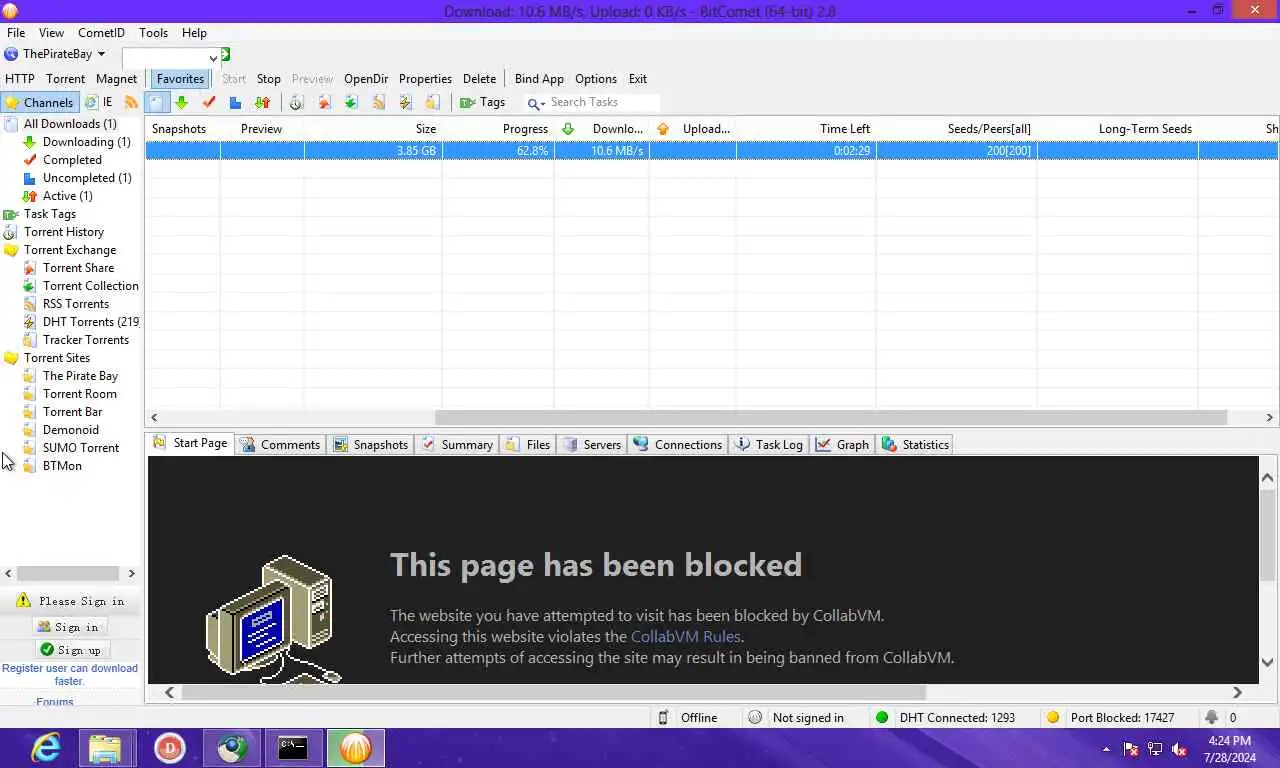
Task: Click the Port Blocked yellow status icon
Action: pos(1053,717)
